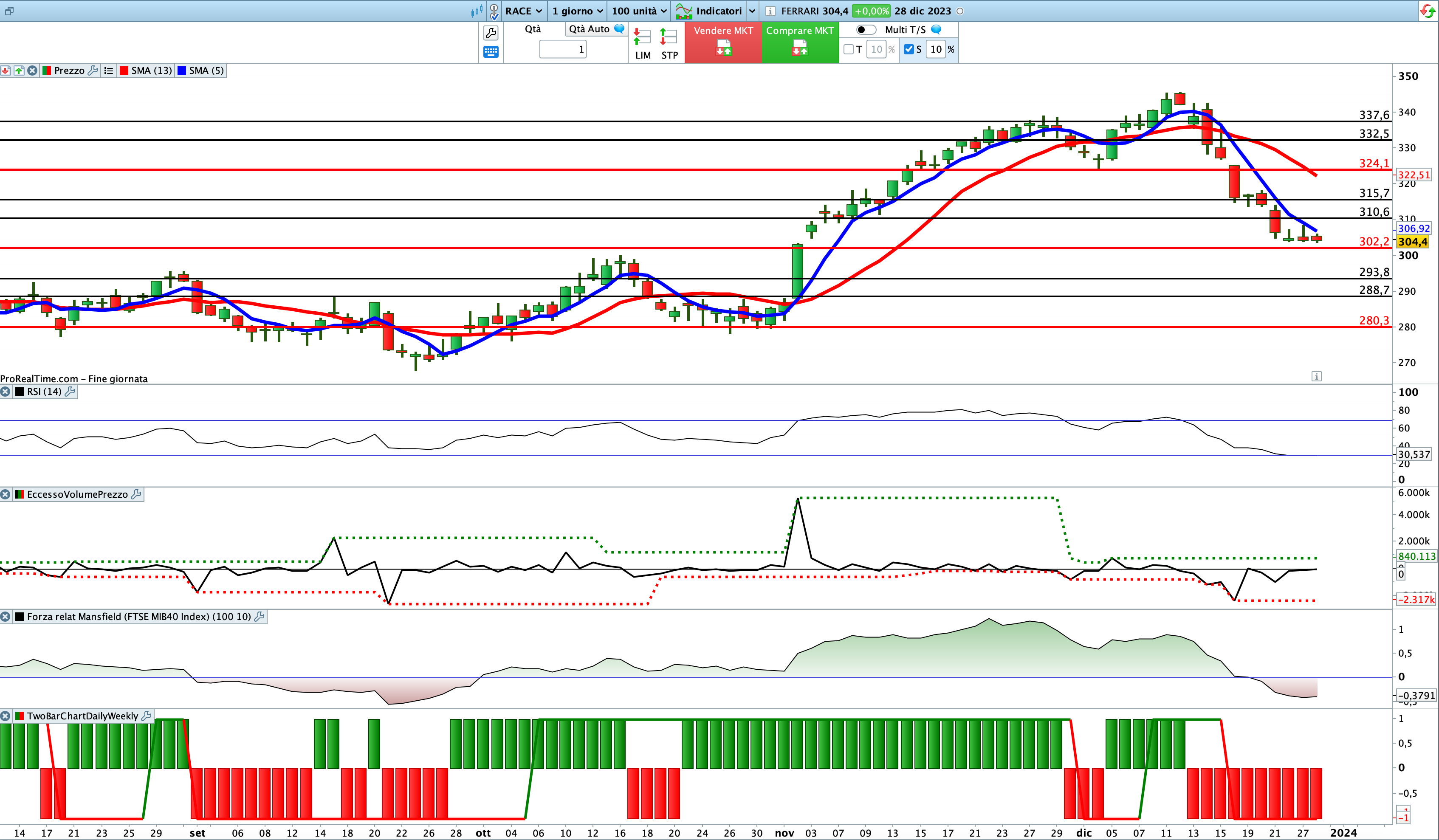This screenshot has height=840, width=1439.
Task: Open the 100 unità dropdown
Action: pyautogui.click(x=639, y=11)
